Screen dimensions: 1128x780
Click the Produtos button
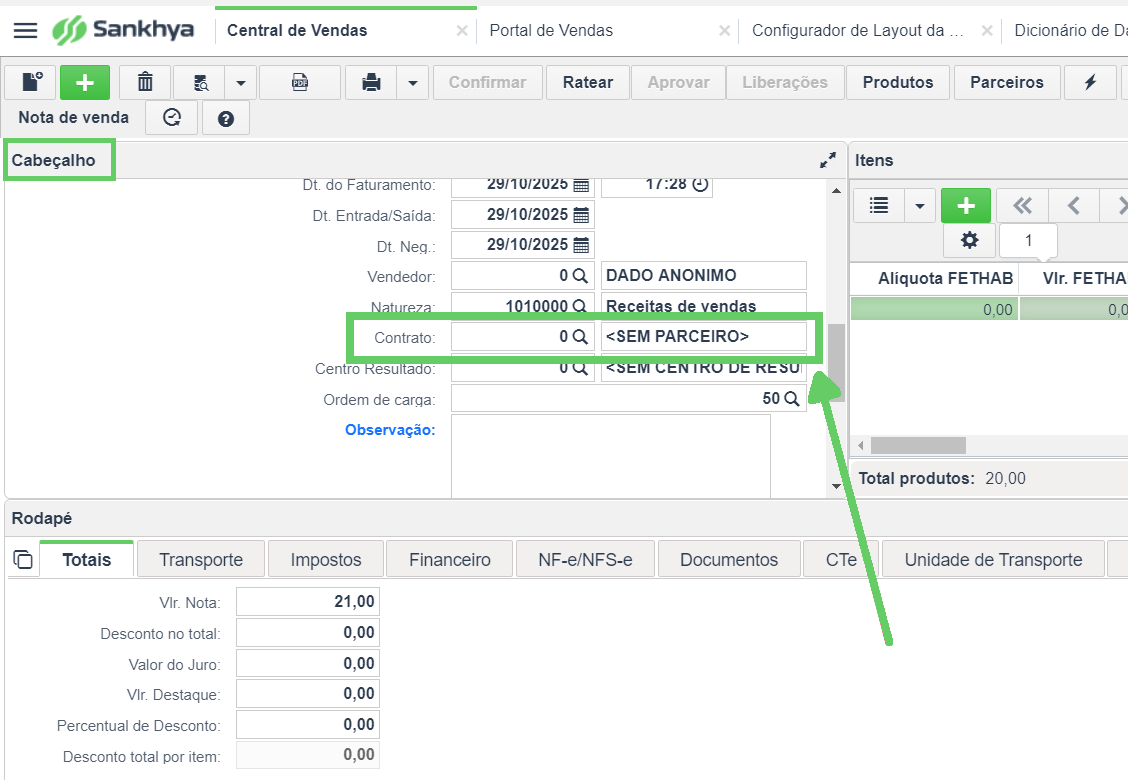click(x=898, y=83)
